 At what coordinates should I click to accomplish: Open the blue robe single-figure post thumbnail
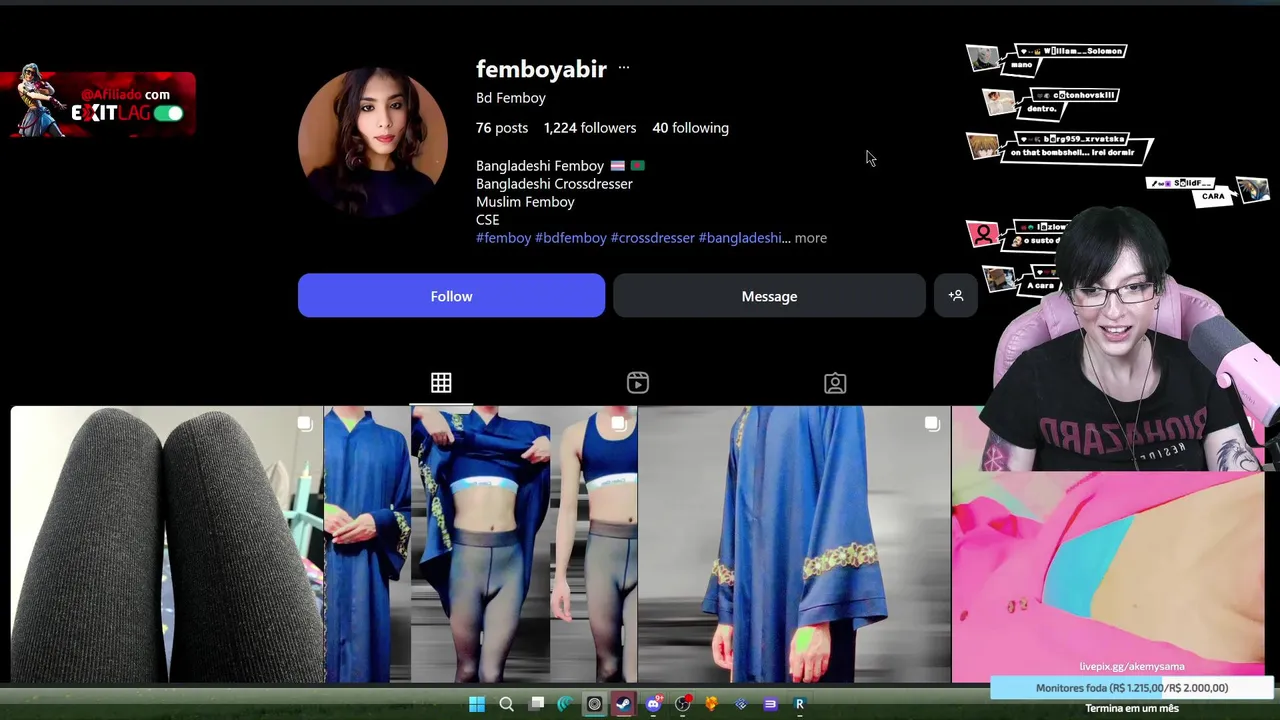pyautogui.click(x=794, y=544)
